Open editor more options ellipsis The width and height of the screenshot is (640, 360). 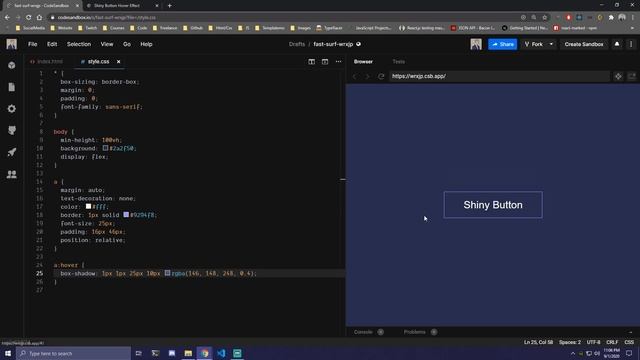pos(338,62)
